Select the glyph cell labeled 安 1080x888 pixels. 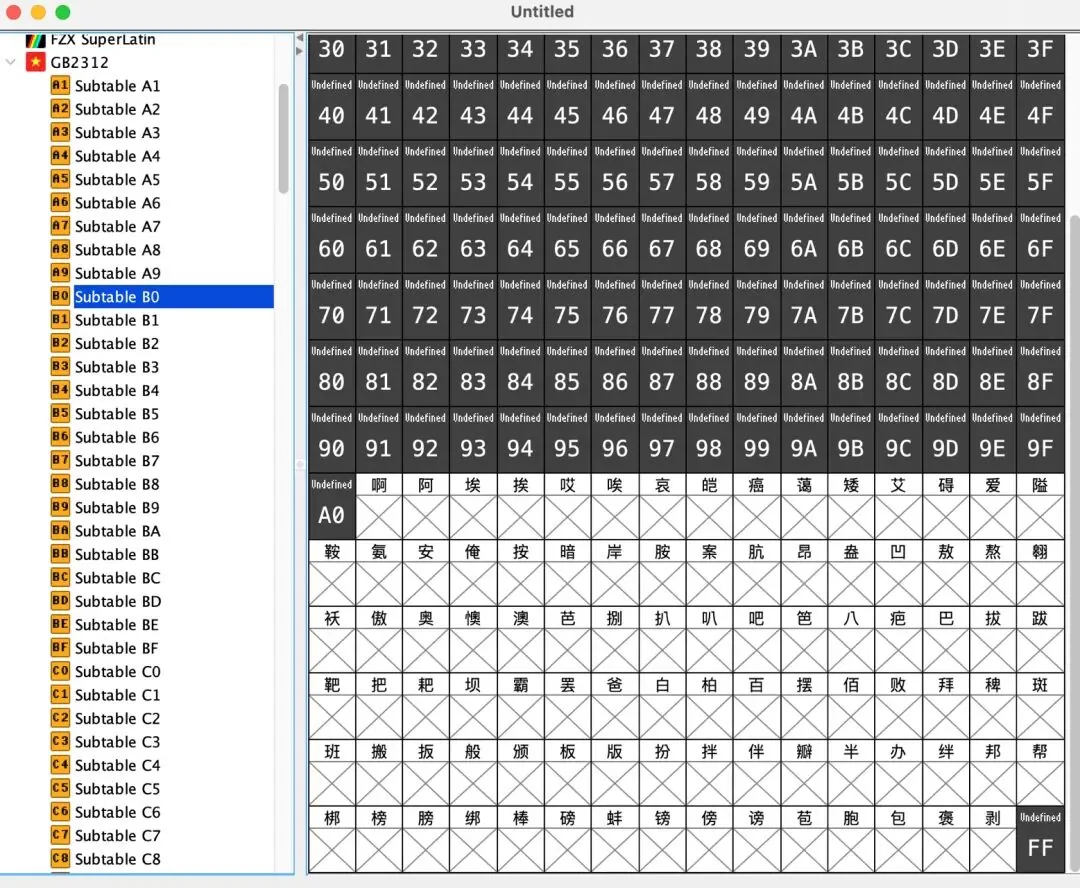click(x=426, y=573)
